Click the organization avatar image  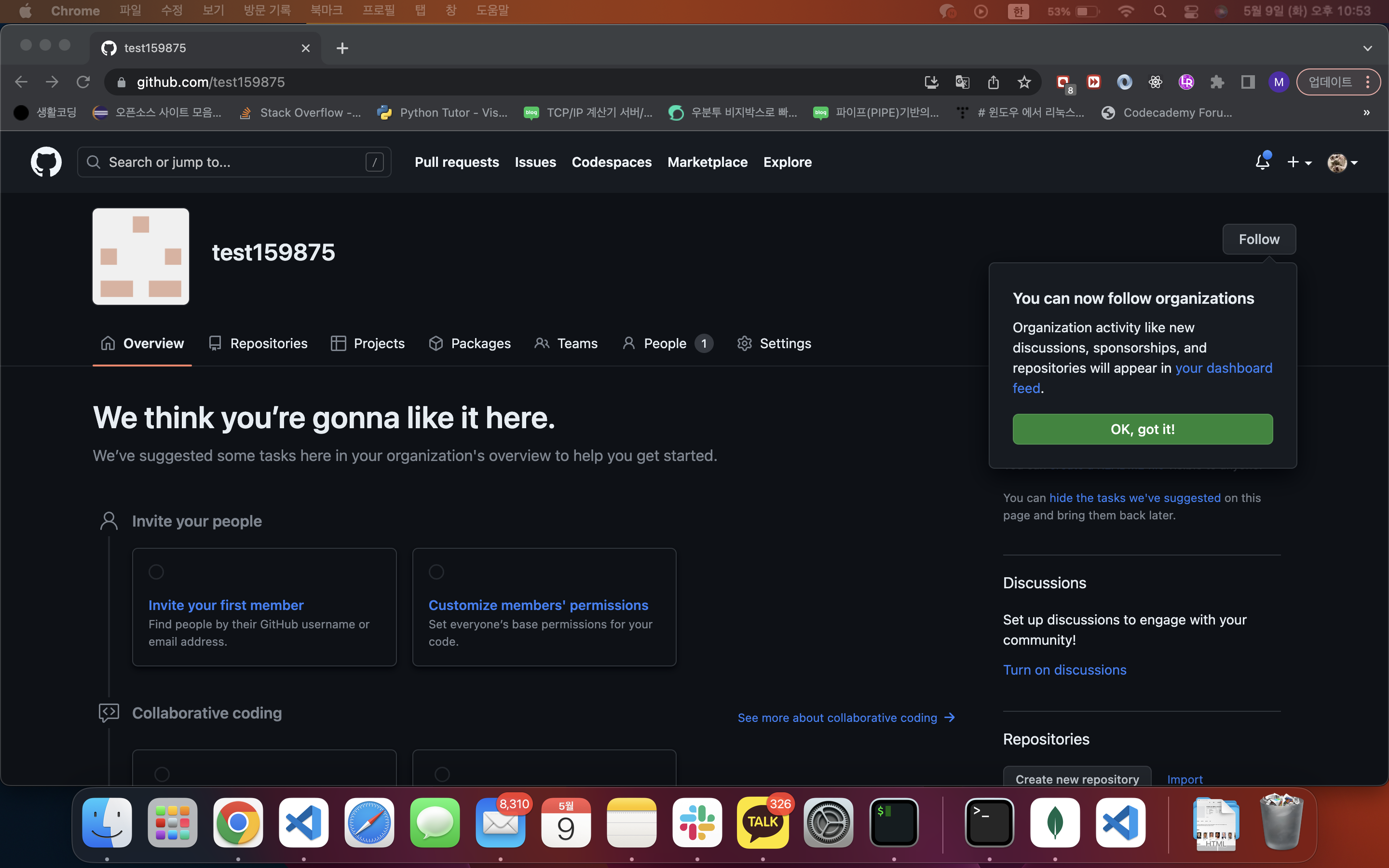141,257
